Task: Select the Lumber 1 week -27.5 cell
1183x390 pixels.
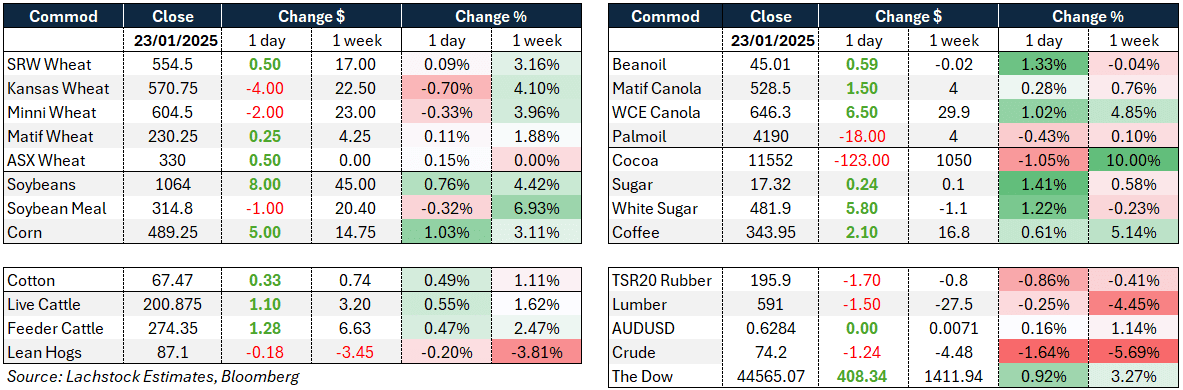Action: [x=955, y=305]
